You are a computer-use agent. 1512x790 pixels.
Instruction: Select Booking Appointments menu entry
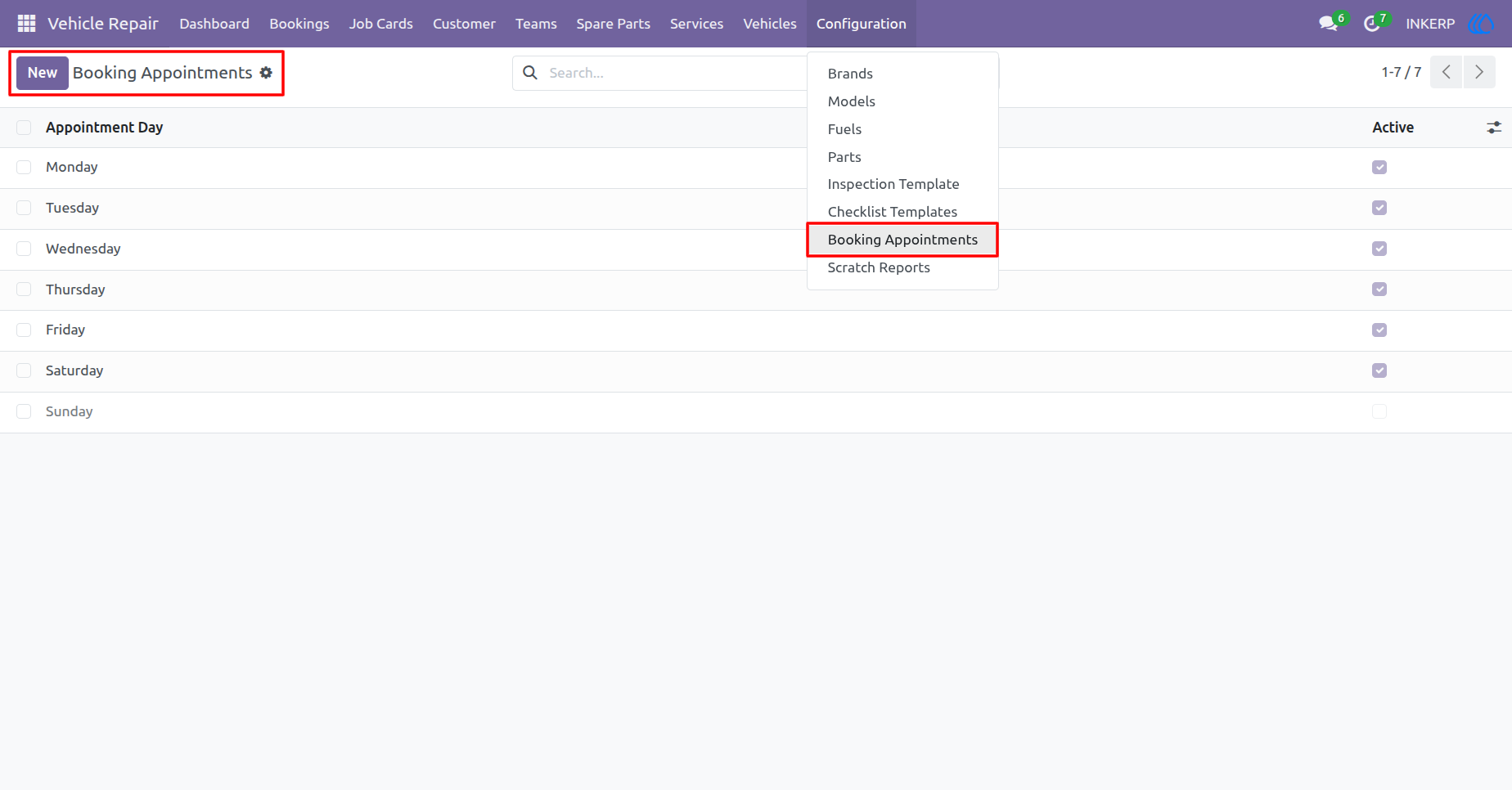(902, 240)
